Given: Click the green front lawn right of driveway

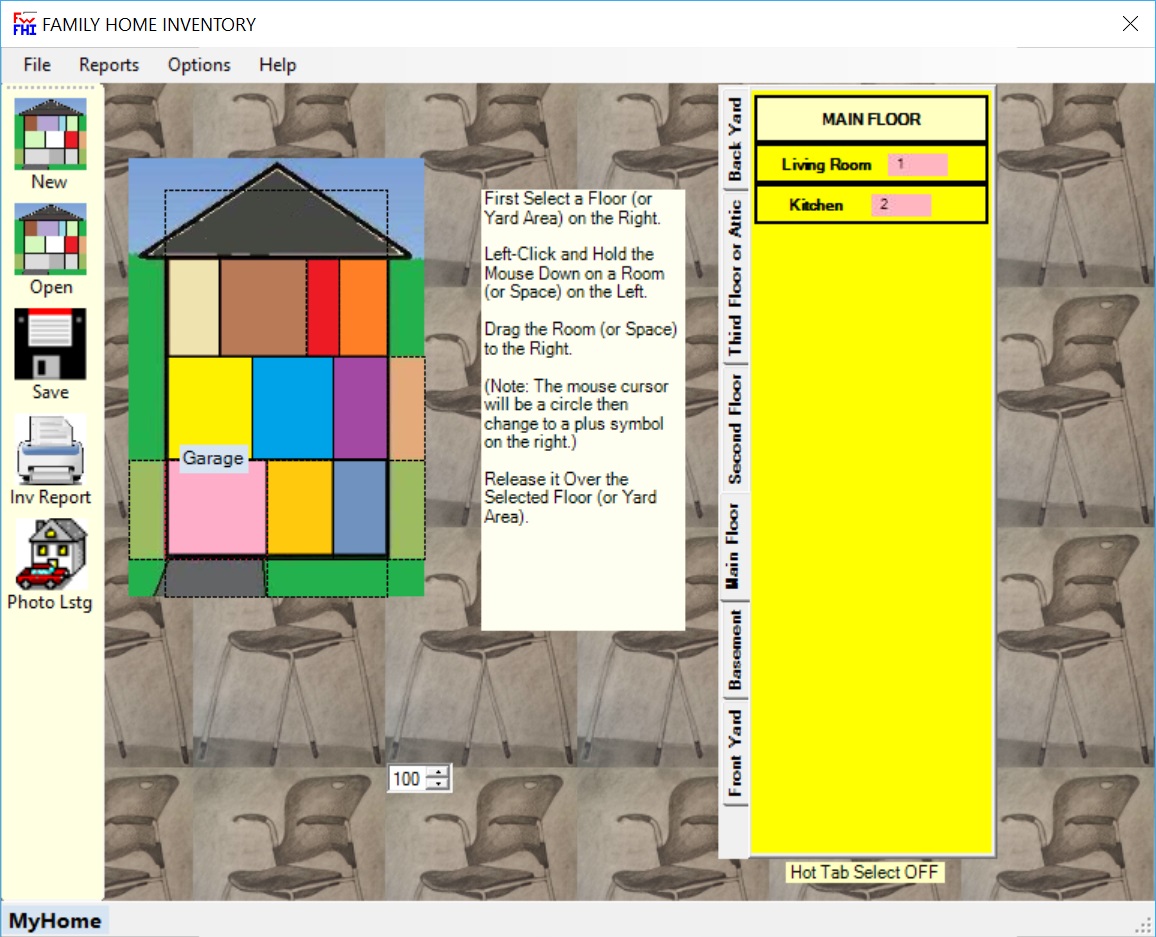Looking at the screenshot, I should [x=327, y=578].
